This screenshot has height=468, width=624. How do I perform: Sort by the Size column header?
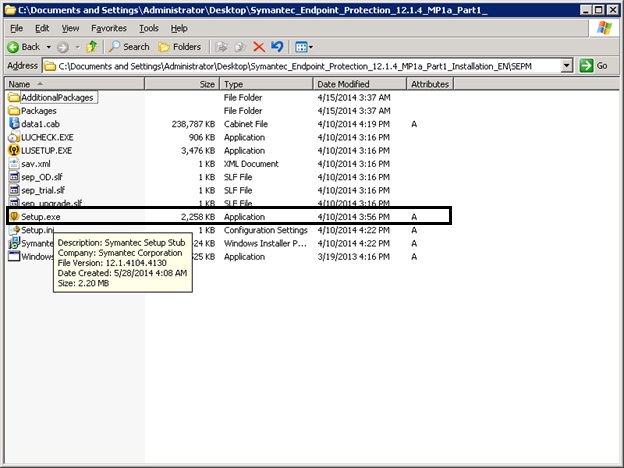(x=182, y=84)
